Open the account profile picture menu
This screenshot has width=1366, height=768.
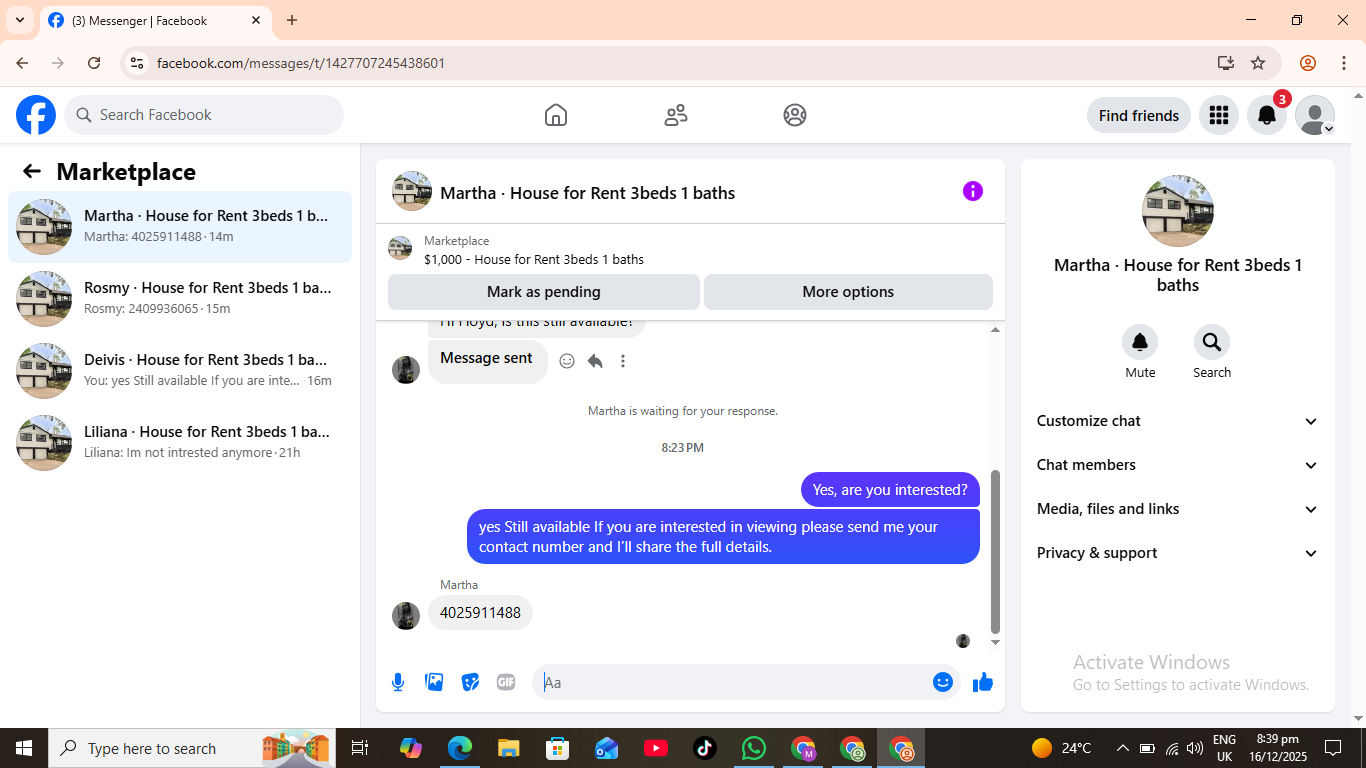[x=1315, y=115]
